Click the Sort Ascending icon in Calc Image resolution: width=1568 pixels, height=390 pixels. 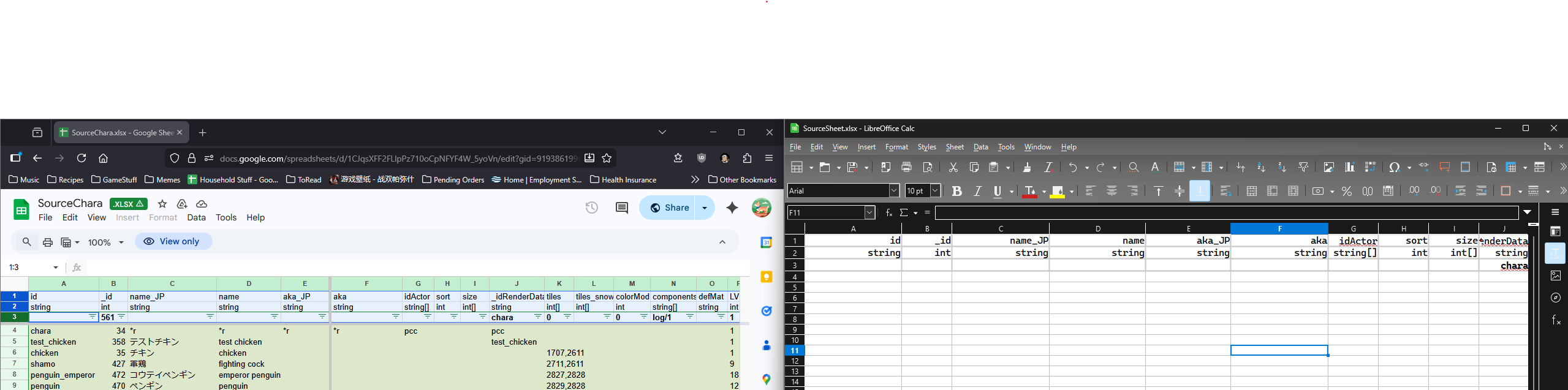[x=1261, y=167]
